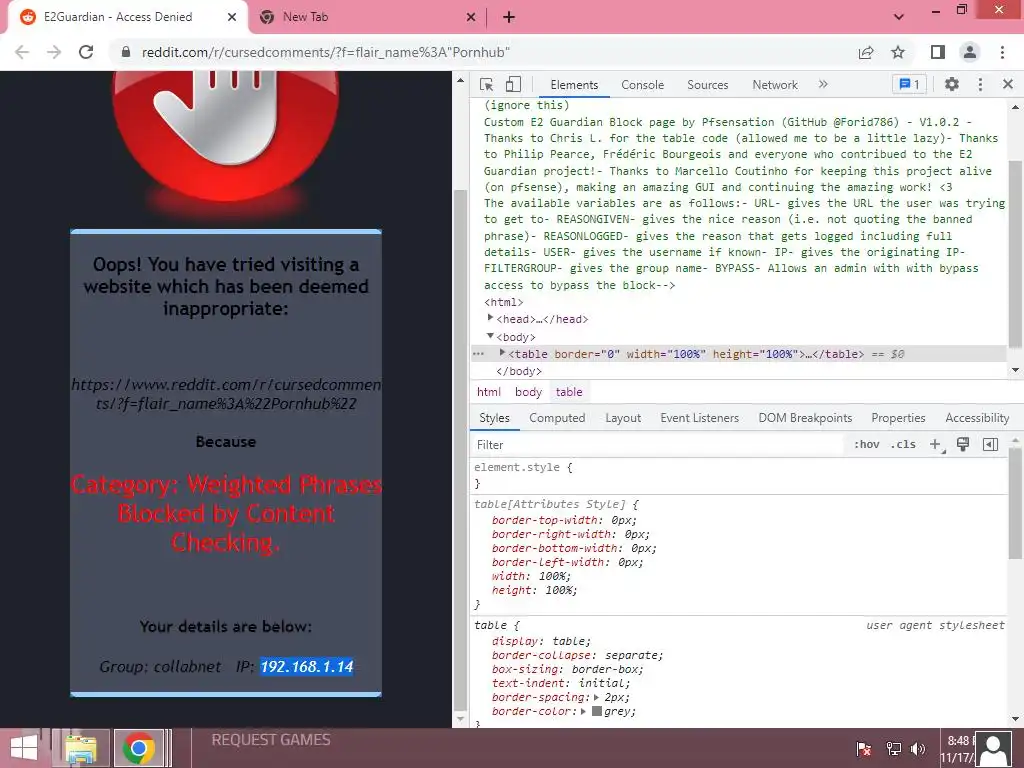The height and width of the screenshot is (768, 1024).
Task: Toggle the device toolbar icon
Action: [513, 84]
